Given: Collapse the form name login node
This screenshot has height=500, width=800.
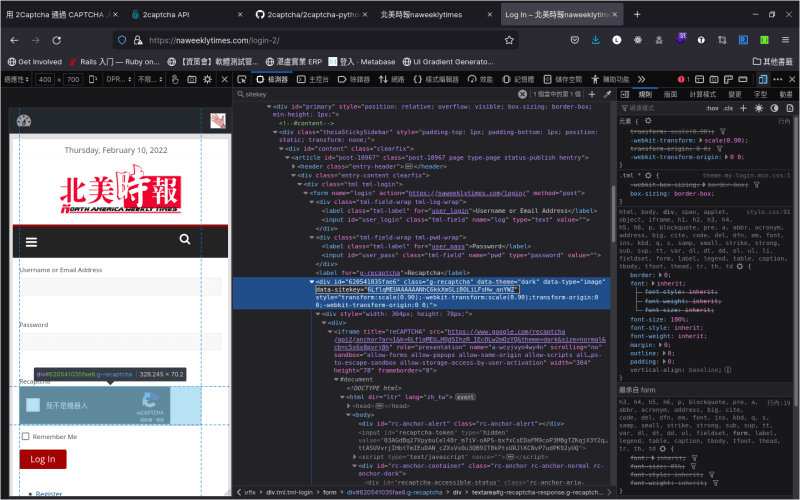Looking at the screenshot, I should click(306, 193).
